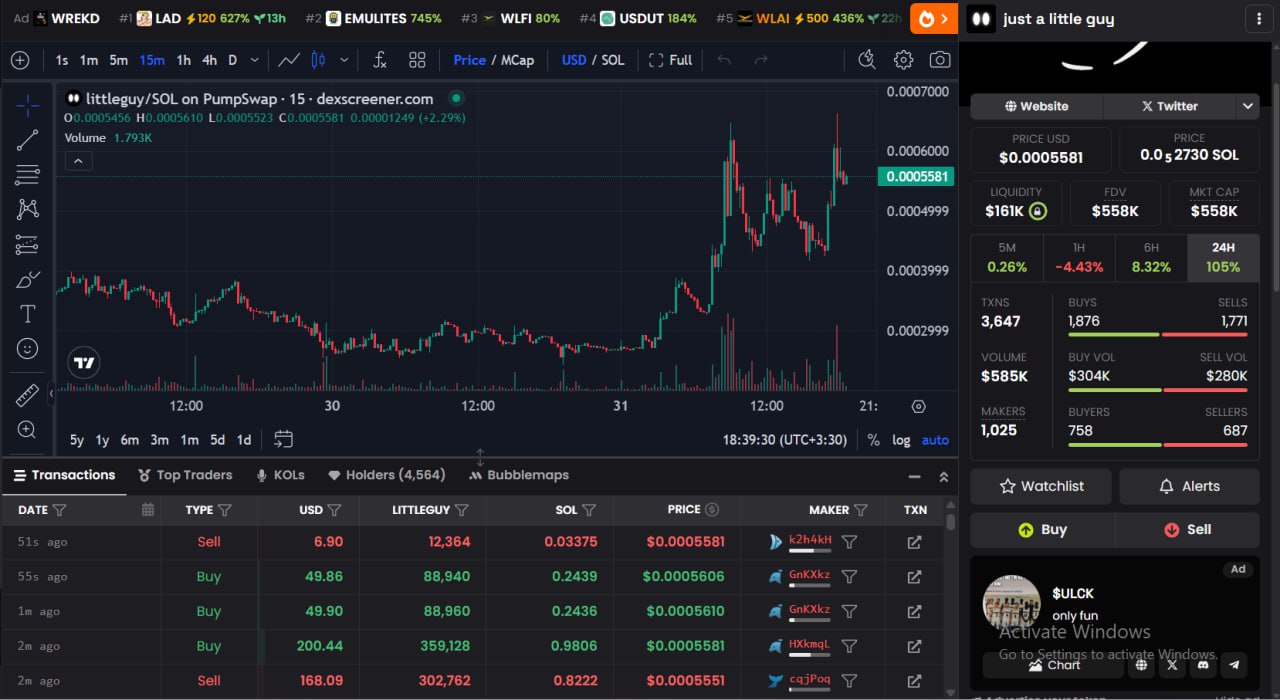Image resolution: width=1280 pixels, height=700 pixels.
Task: Select the ruler measure tool
Action: [x=27, y=395]
